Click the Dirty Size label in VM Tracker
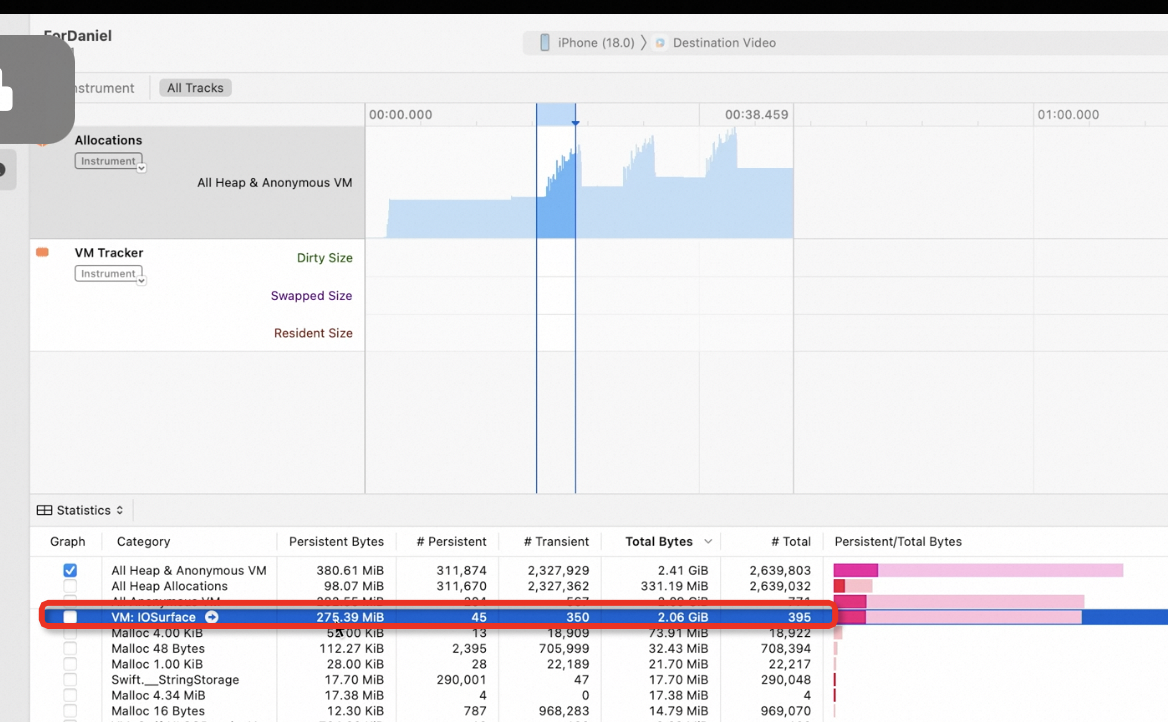 [x=324, y=257]
